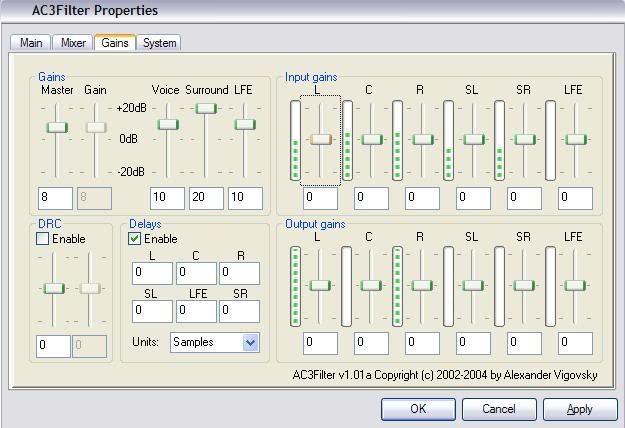Click the Input gains C value field
The height and width of the screenshot is (428, 625).
[371, 198]
